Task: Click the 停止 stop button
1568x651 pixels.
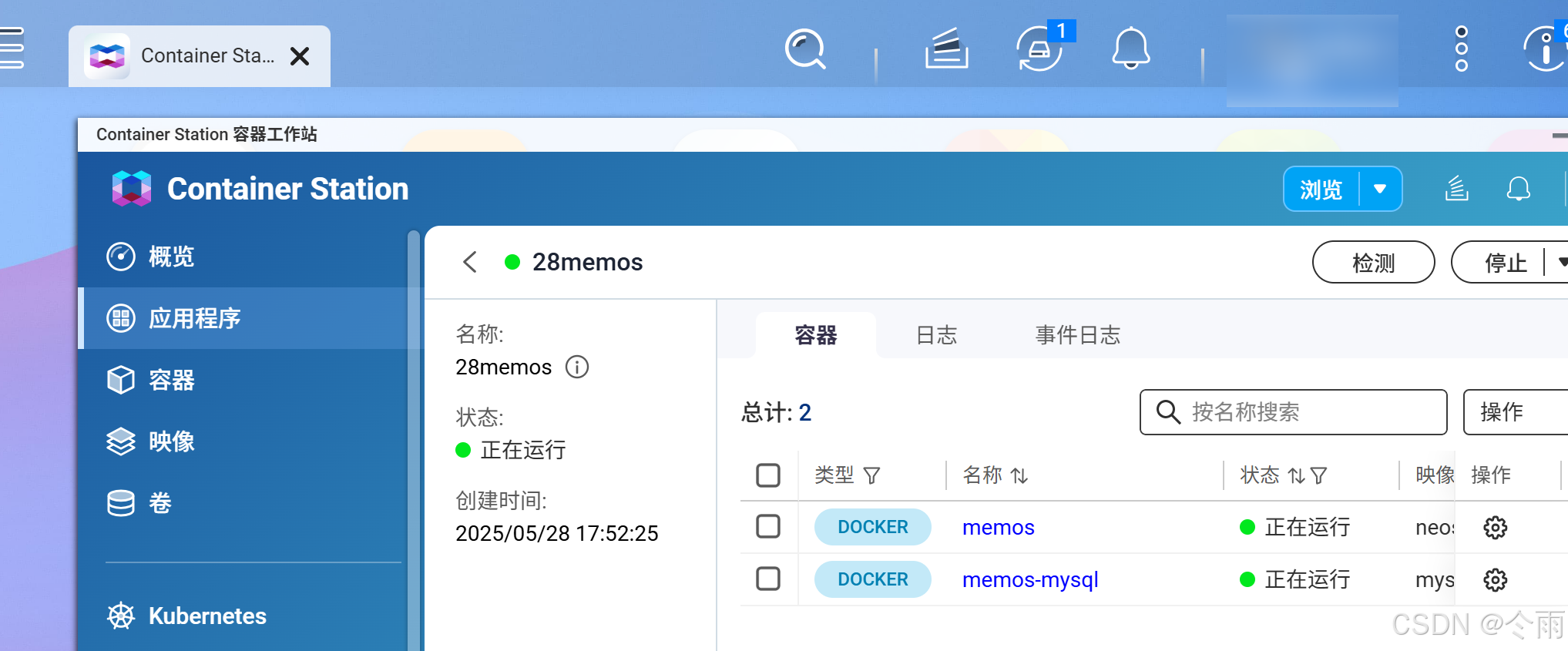Action: pyautogui.click(x=1504, y=263)
